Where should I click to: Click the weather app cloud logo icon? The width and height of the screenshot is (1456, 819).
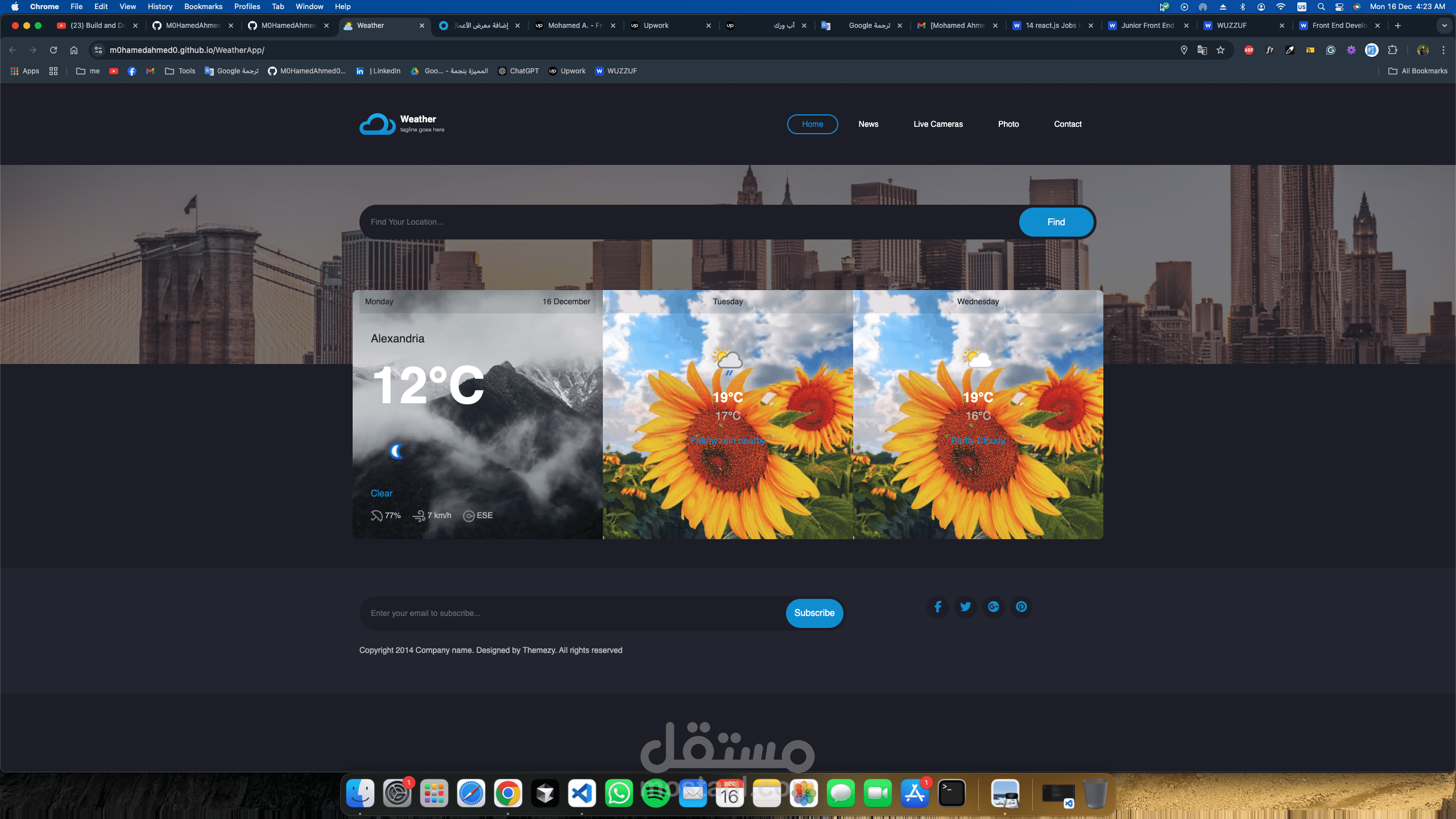[376, 124]
